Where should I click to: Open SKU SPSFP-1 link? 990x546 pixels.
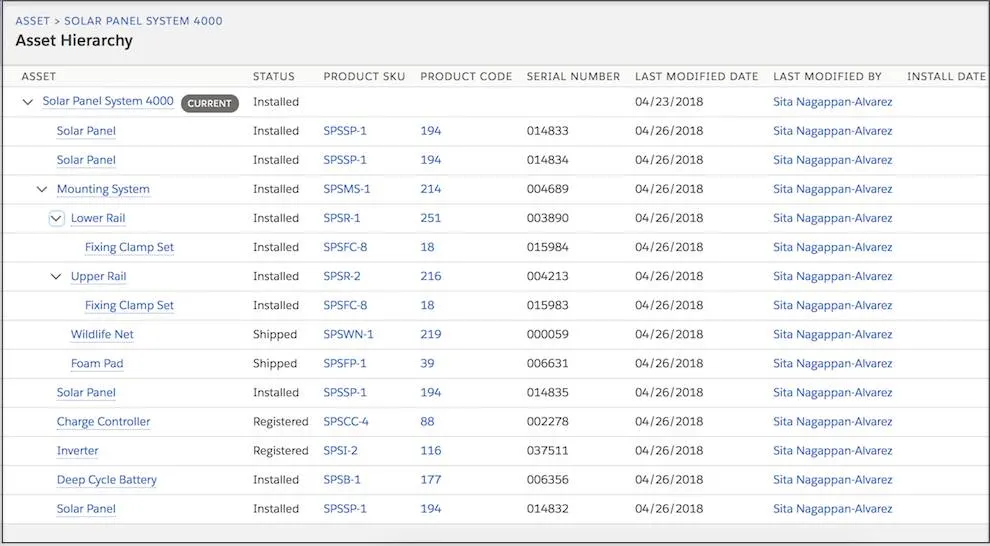(345, 363)
